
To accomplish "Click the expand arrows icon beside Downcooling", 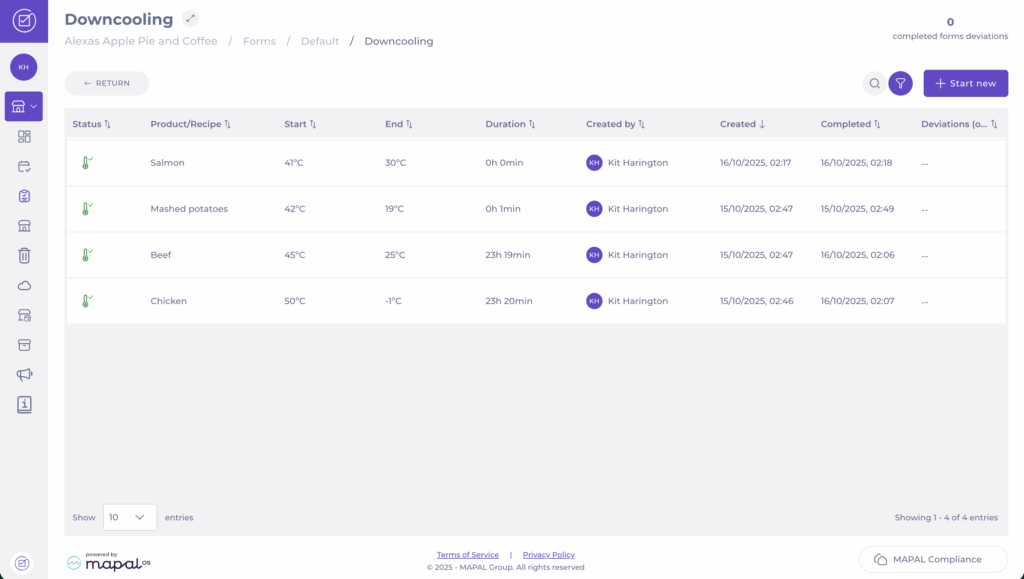I will (x=190, y=18).
